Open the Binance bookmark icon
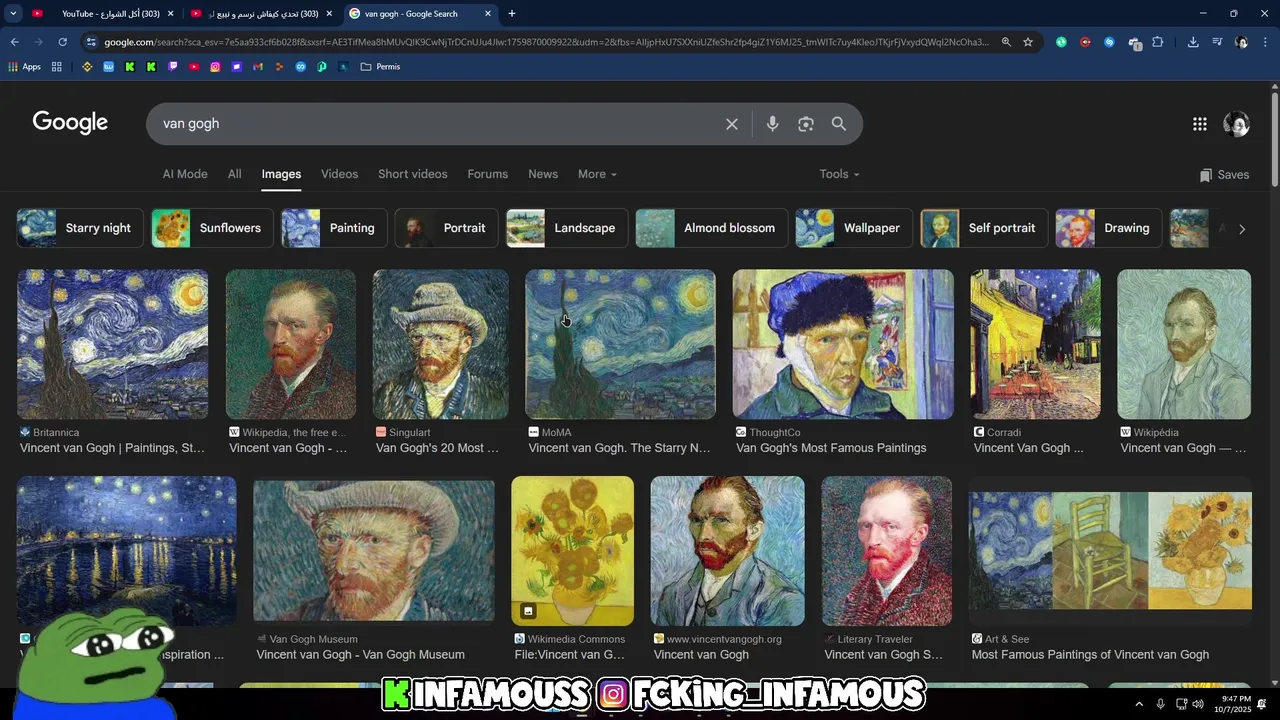1280x720 pixels. coord(87,67)
